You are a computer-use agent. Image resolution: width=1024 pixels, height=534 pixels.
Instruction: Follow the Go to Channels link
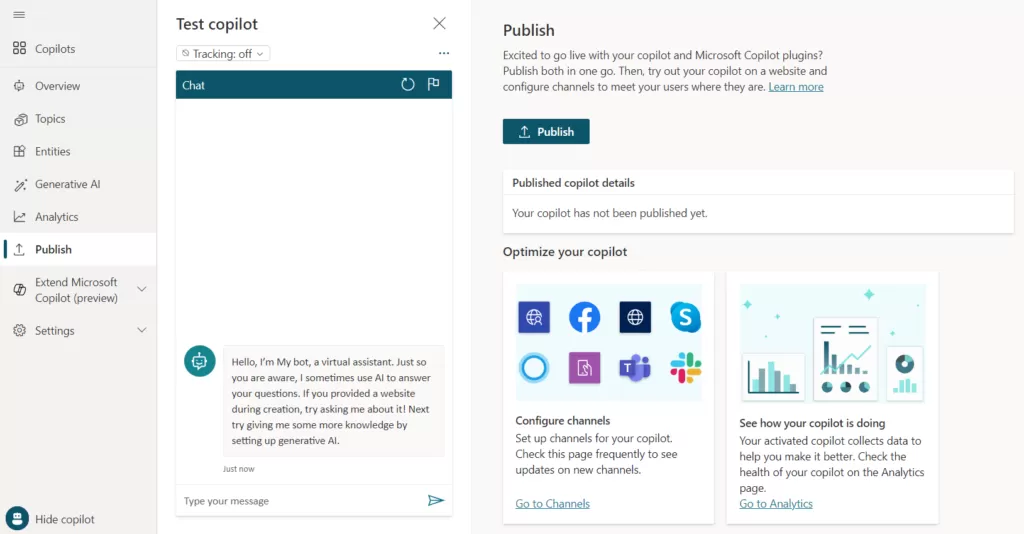552,504
